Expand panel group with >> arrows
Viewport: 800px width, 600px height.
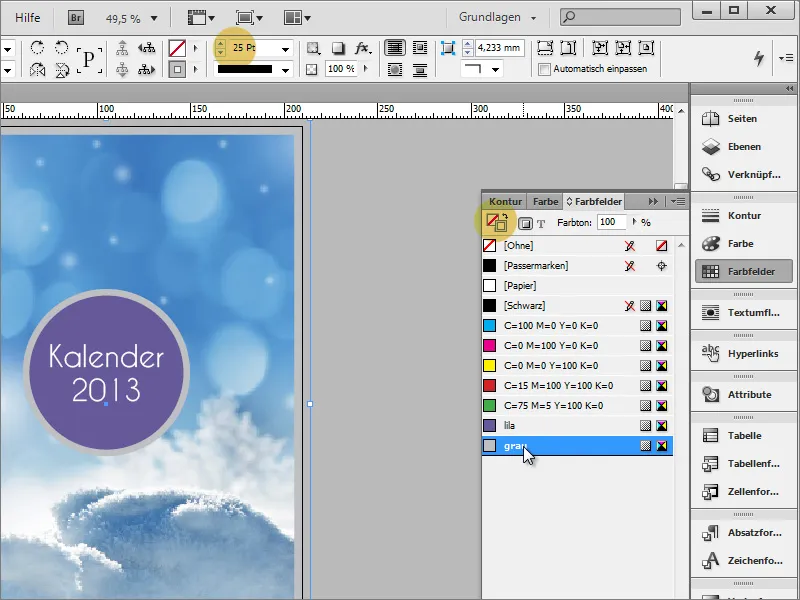pos(653,202)
